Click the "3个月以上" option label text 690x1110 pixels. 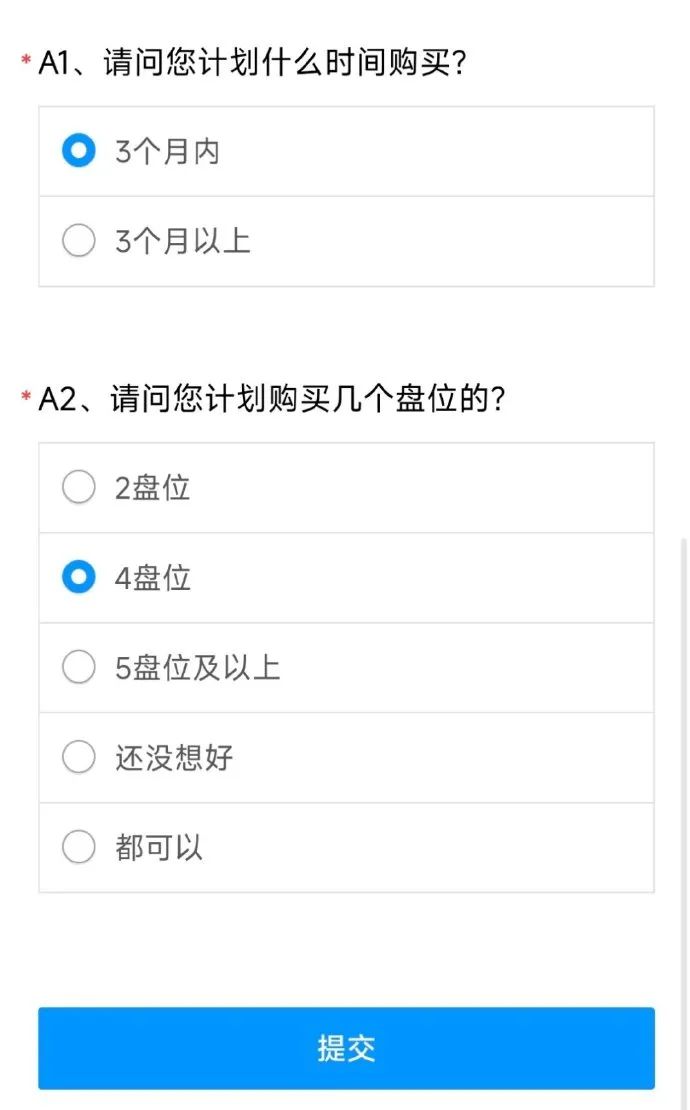pos(182,241)
